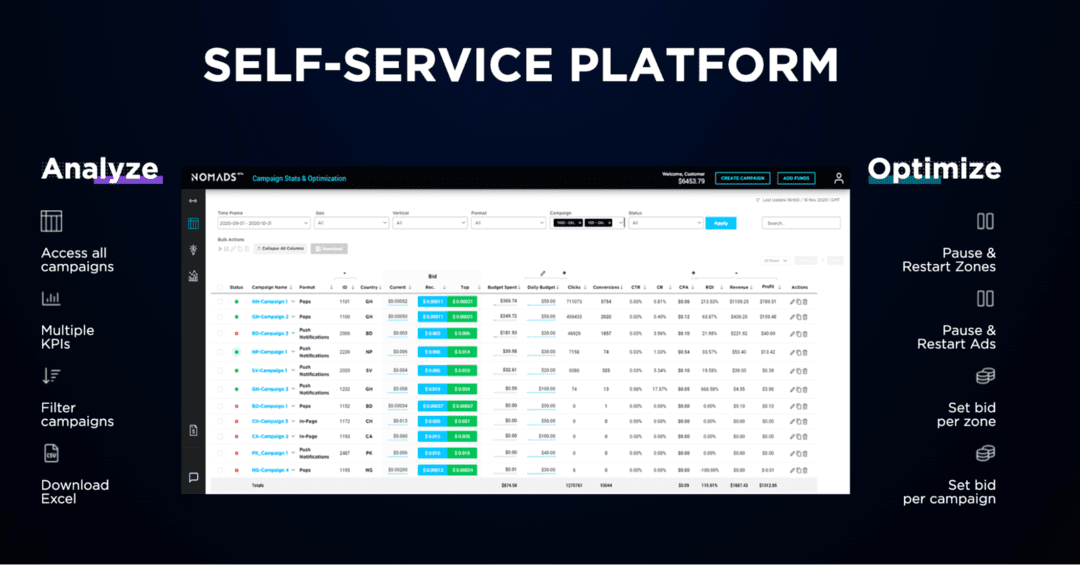
Task: Click the CREATE CAMPAIGN button
Action: pyautogui.click(x=742, y=178)
